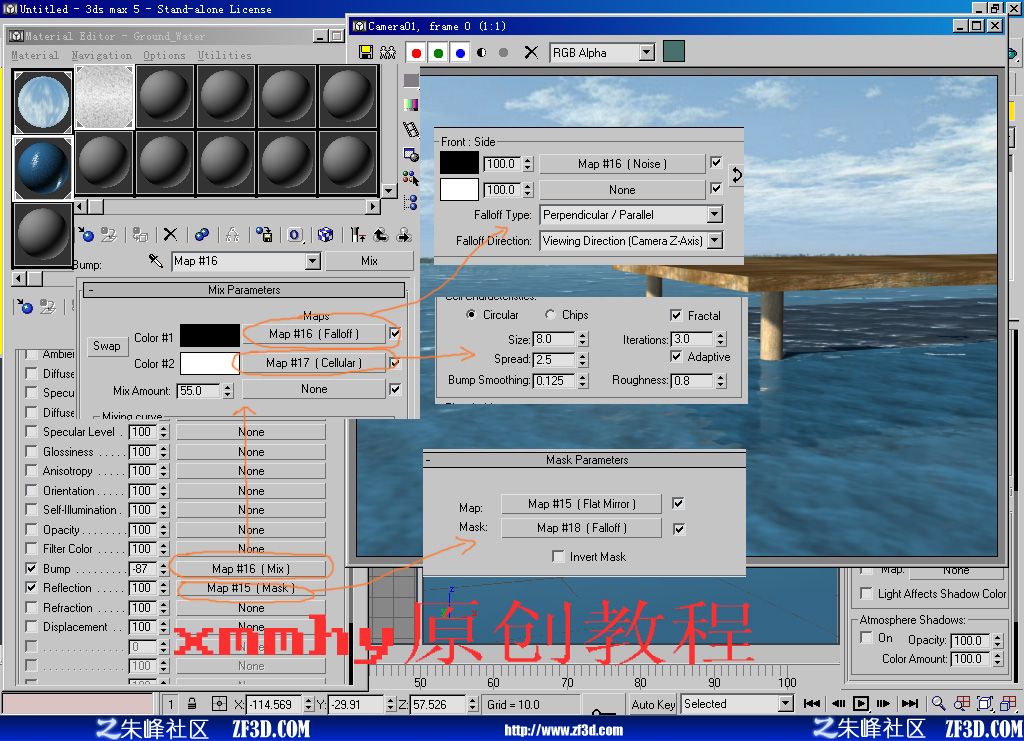The height and width of the screenshot is (741, 1024).
Task: Clear the rendered image with X icon
Action: [x=532, y=52]
